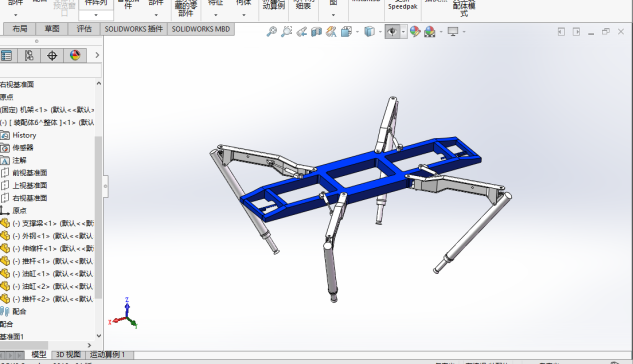The image size is (633, 364).
Task: Click the View Settings monitor icon
Action: [x=453, y=31]
